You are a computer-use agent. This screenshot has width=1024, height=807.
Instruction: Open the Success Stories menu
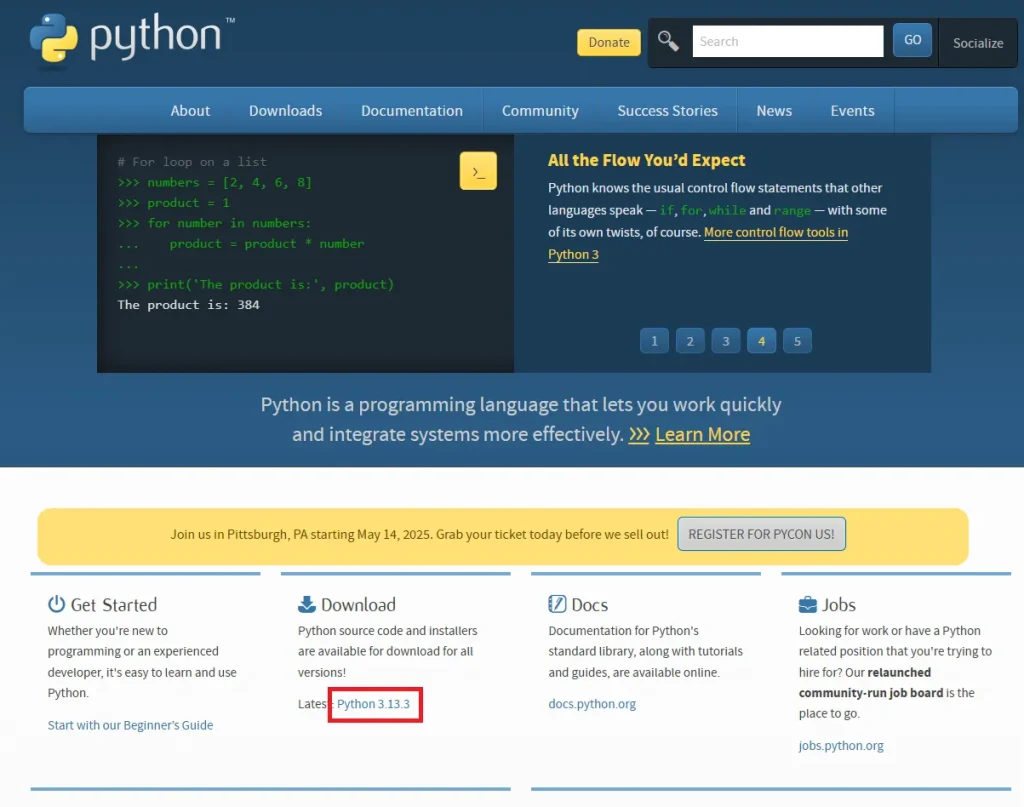pos(667,110)
